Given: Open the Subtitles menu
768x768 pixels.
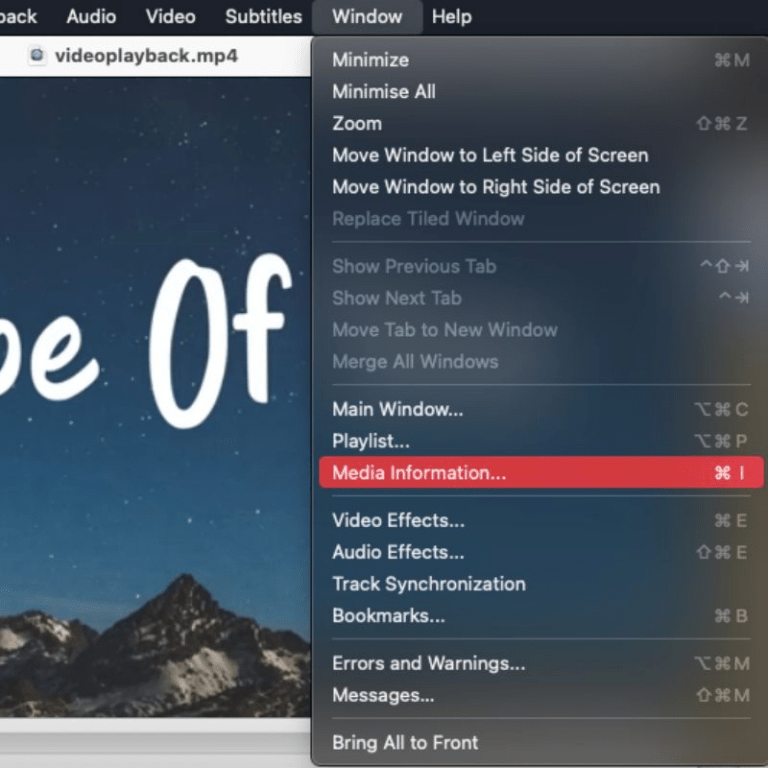Looking at the screenshot, I should [x=263, y=17].
